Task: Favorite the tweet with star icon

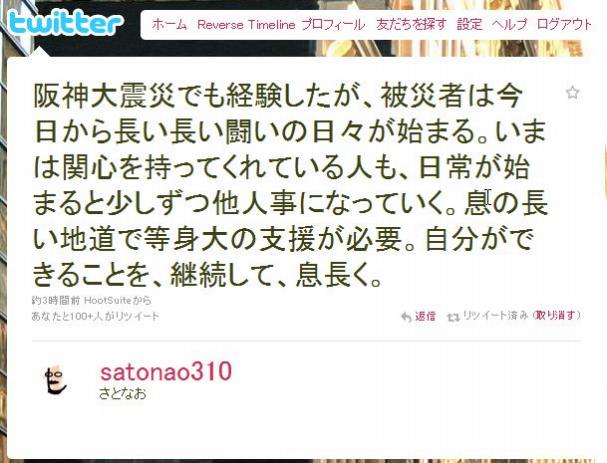Action: (x=572, y=93)
